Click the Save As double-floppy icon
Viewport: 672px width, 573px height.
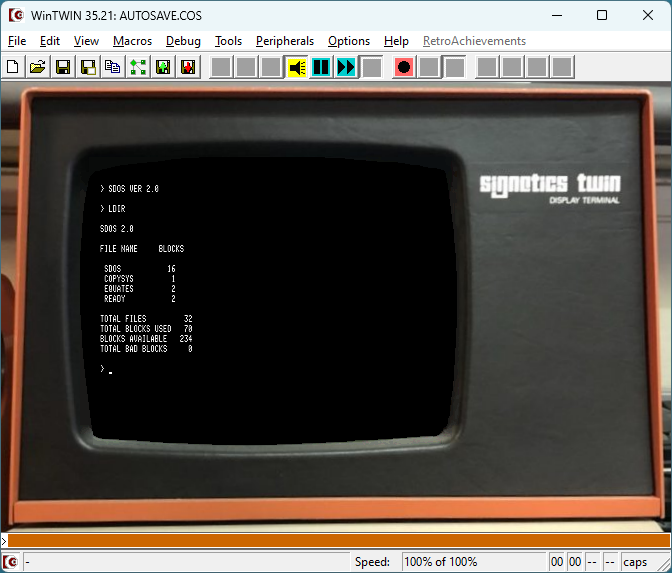coord(88,67)
